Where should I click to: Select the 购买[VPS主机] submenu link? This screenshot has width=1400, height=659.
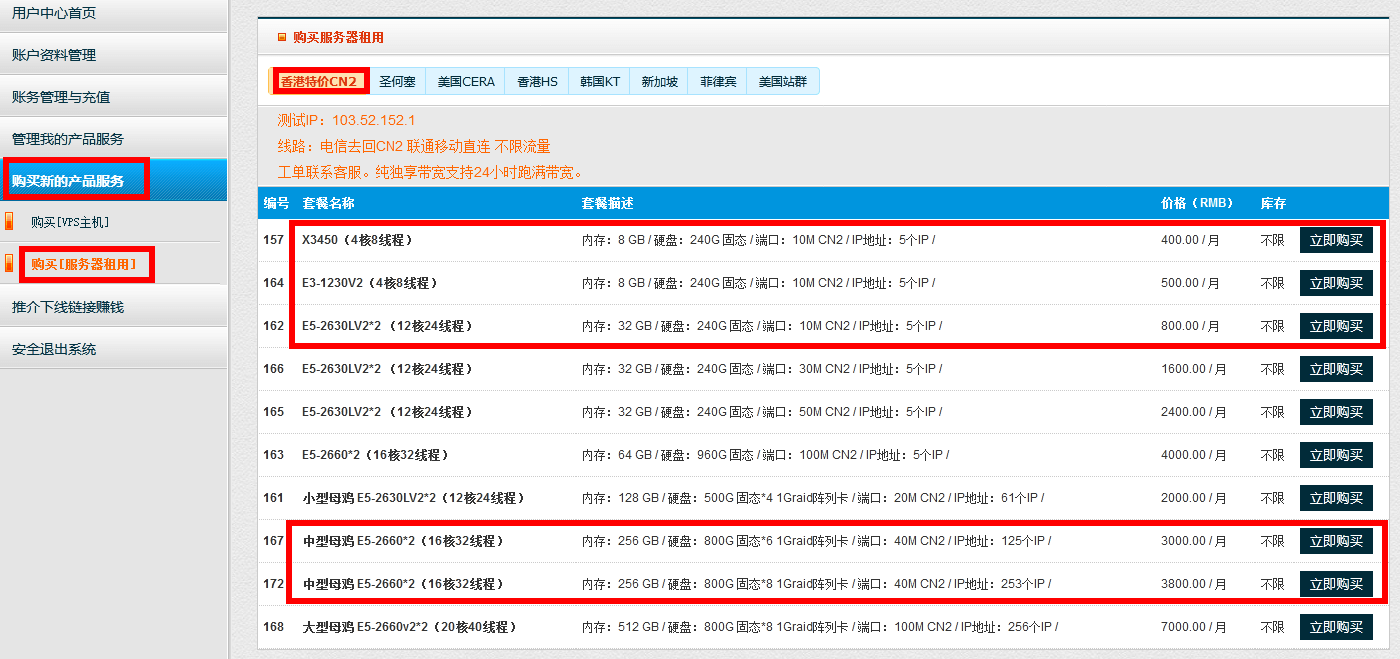coord(70,222)
